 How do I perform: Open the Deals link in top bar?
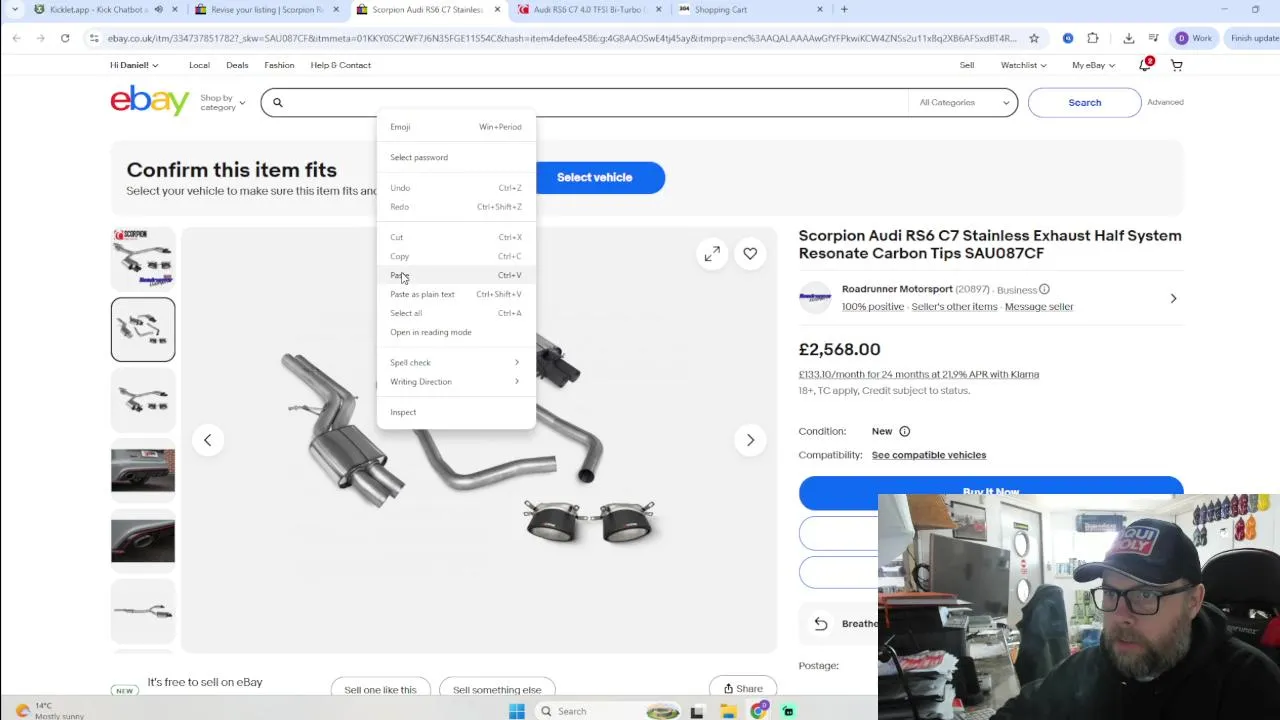237,65
